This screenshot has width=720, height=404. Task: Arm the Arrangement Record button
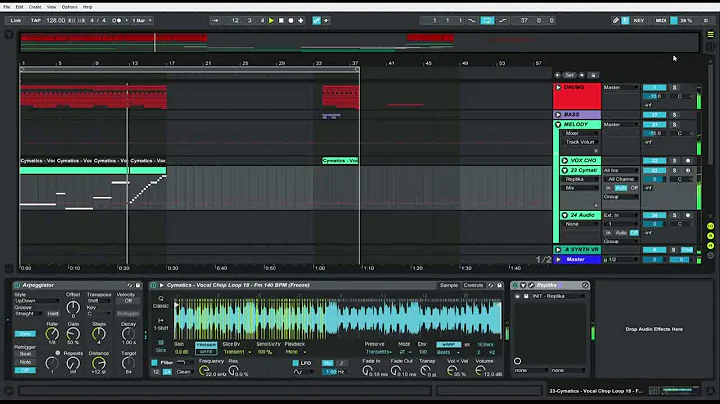291,21
